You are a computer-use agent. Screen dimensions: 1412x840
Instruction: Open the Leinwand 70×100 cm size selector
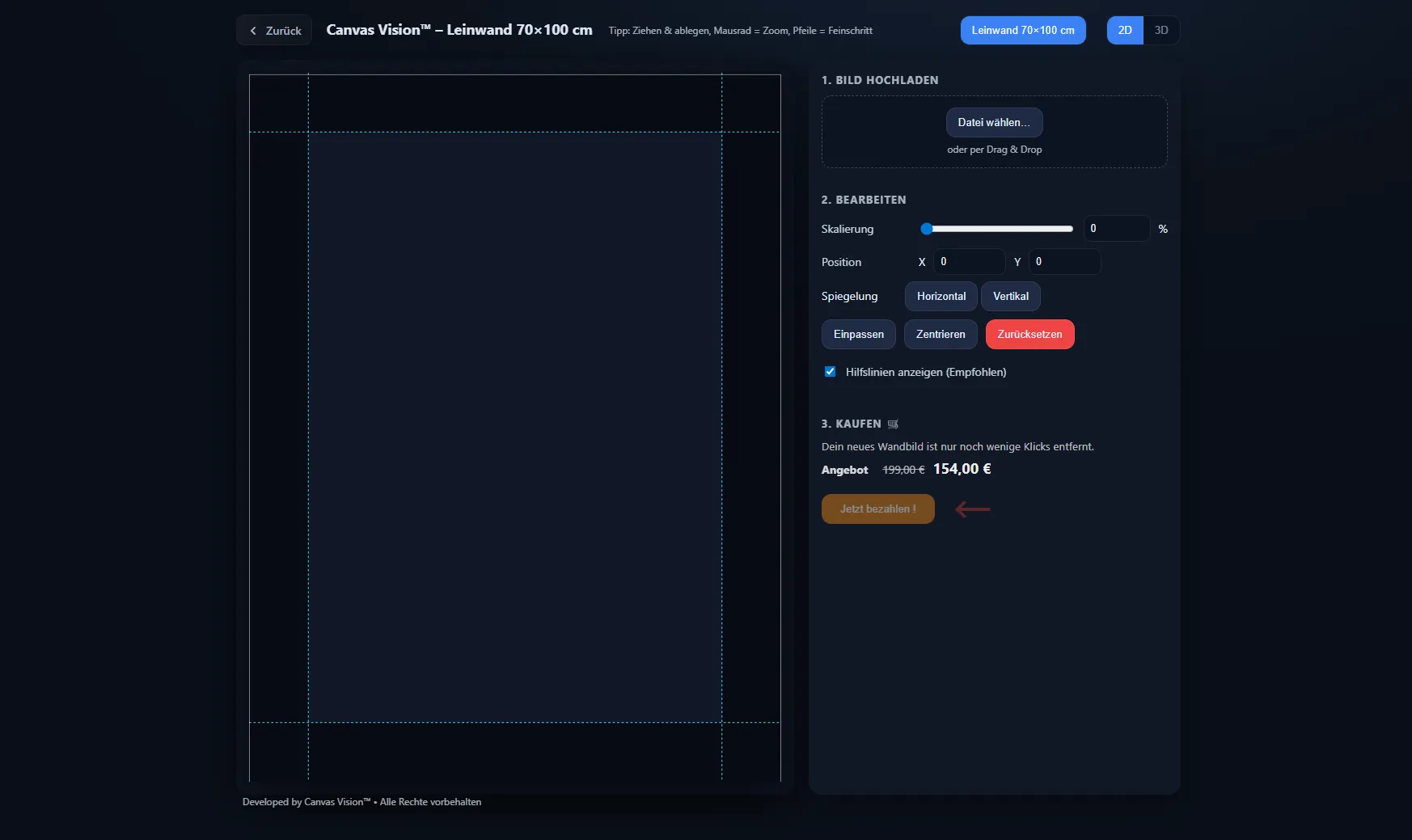(x=1023, y=30)
